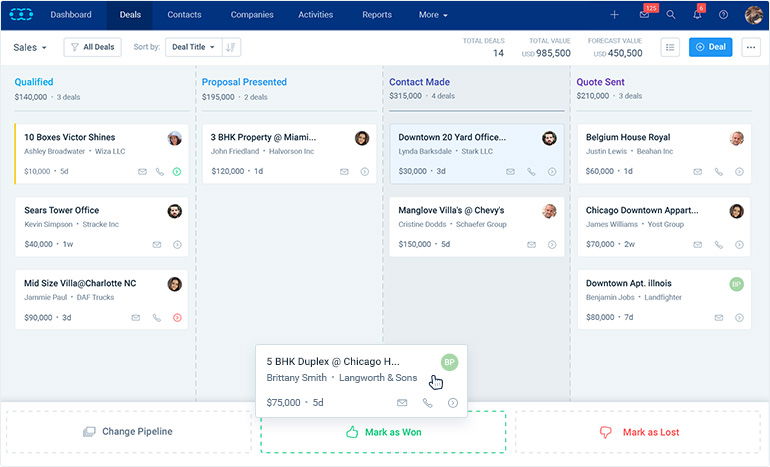Viewport: 770px width, 467px height.
Task: Click the Mark as Lost drop zone
Action: tap(638, 432)
